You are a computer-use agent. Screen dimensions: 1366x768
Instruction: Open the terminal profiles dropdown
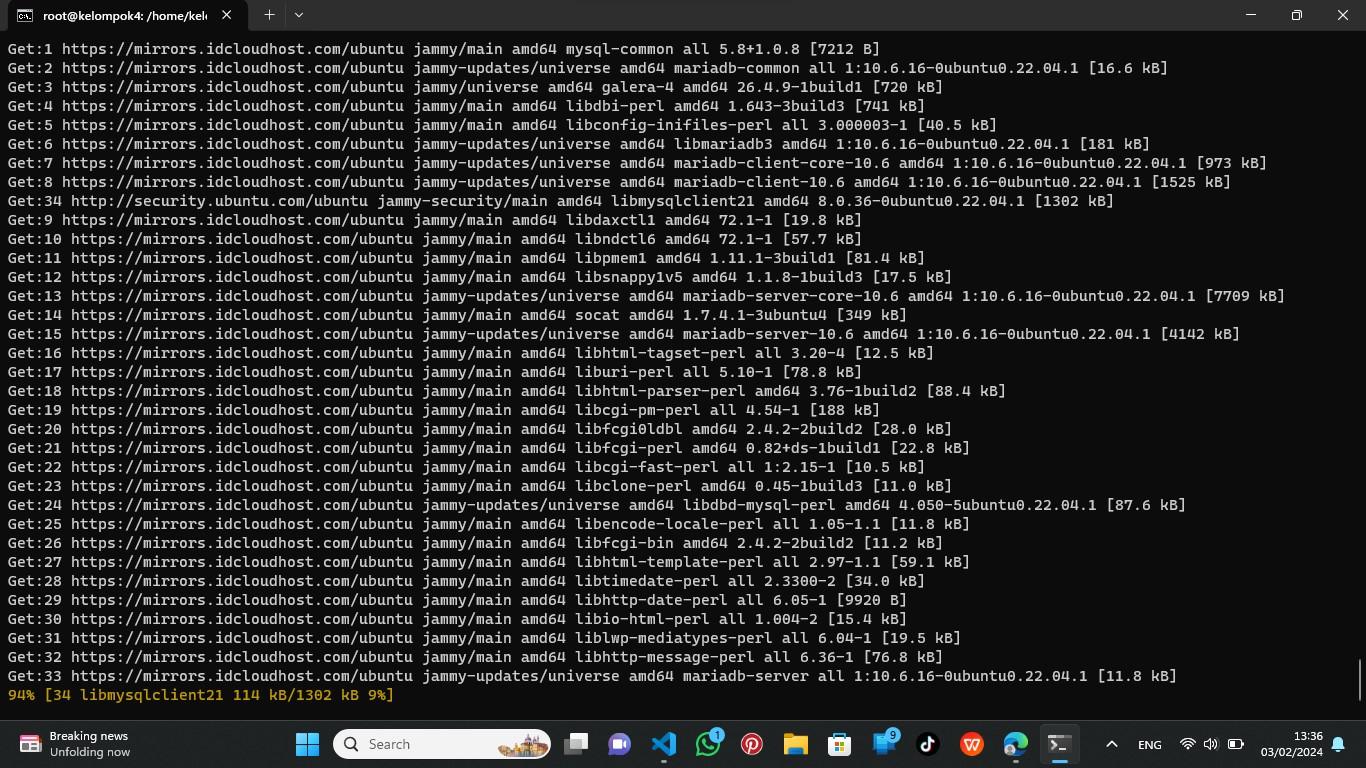coord(298,15)
